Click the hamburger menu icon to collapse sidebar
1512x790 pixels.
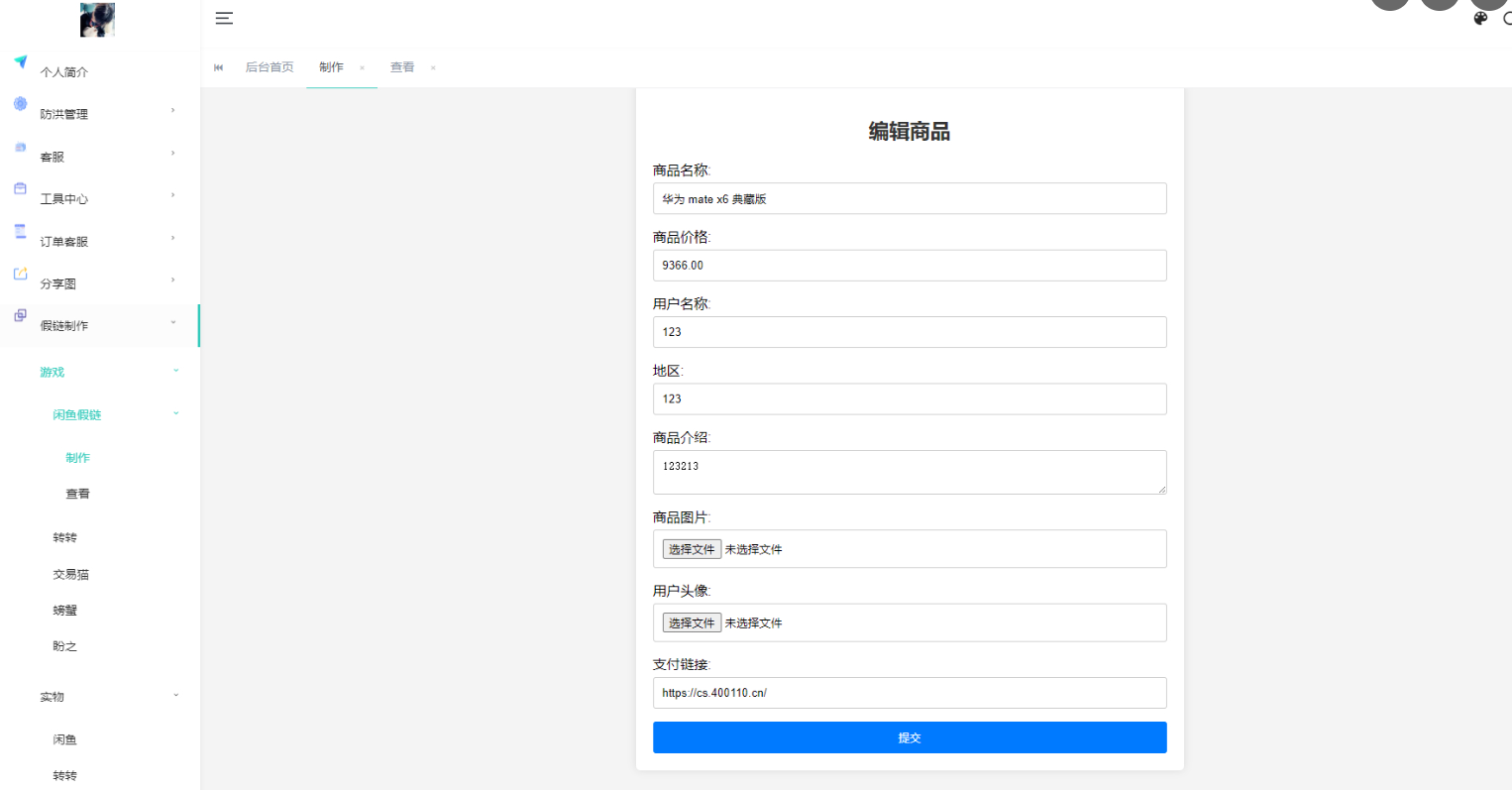tap(224, 18)
